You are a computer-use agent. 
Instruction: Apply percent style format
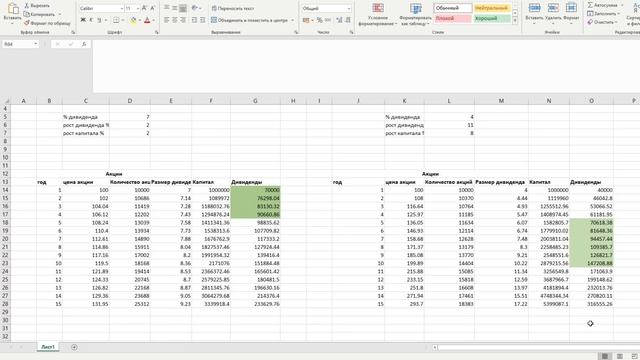[320, 20]
